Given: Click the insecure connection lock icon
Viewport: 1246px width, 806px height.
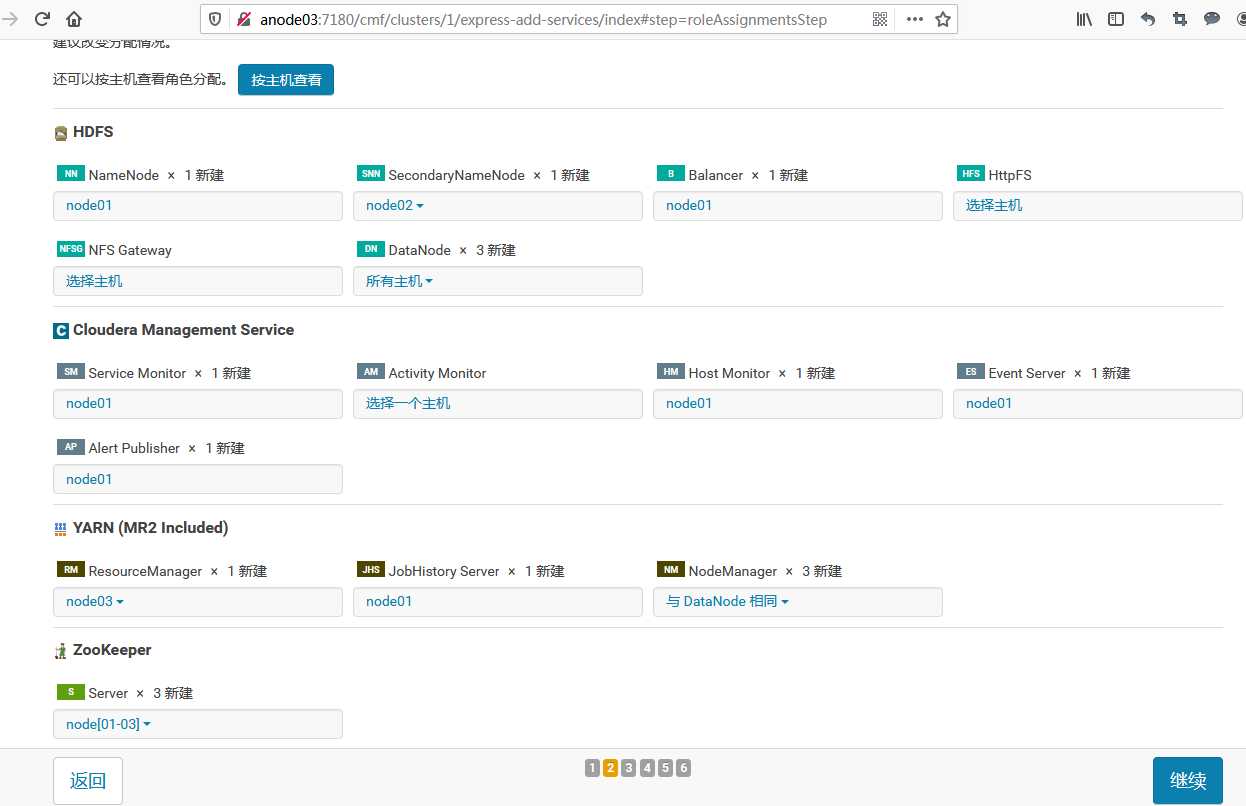Looking at the screenshot, I should pyautogui.click(x=243, y=19).
